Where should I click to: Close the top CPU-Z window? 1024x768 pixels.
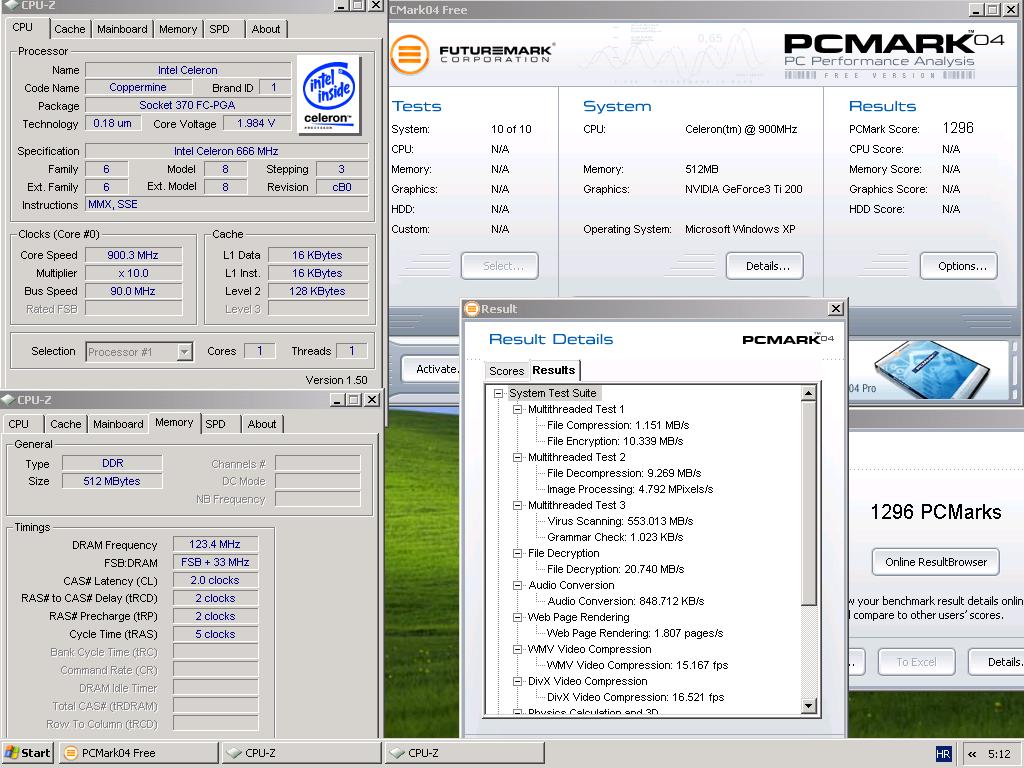[x=376, y=5]
